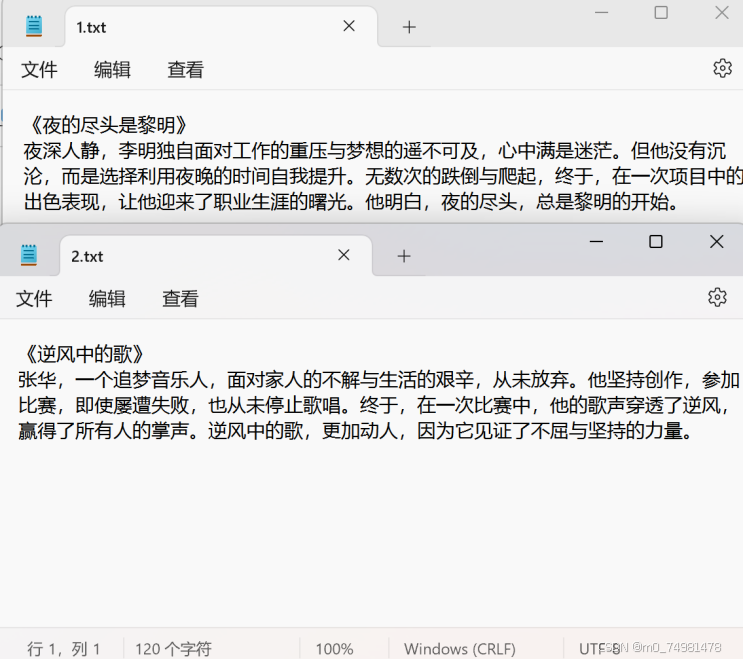Click empty text area below 2.txt content
This screenshot has width=743, height=660.
(372, 535)
